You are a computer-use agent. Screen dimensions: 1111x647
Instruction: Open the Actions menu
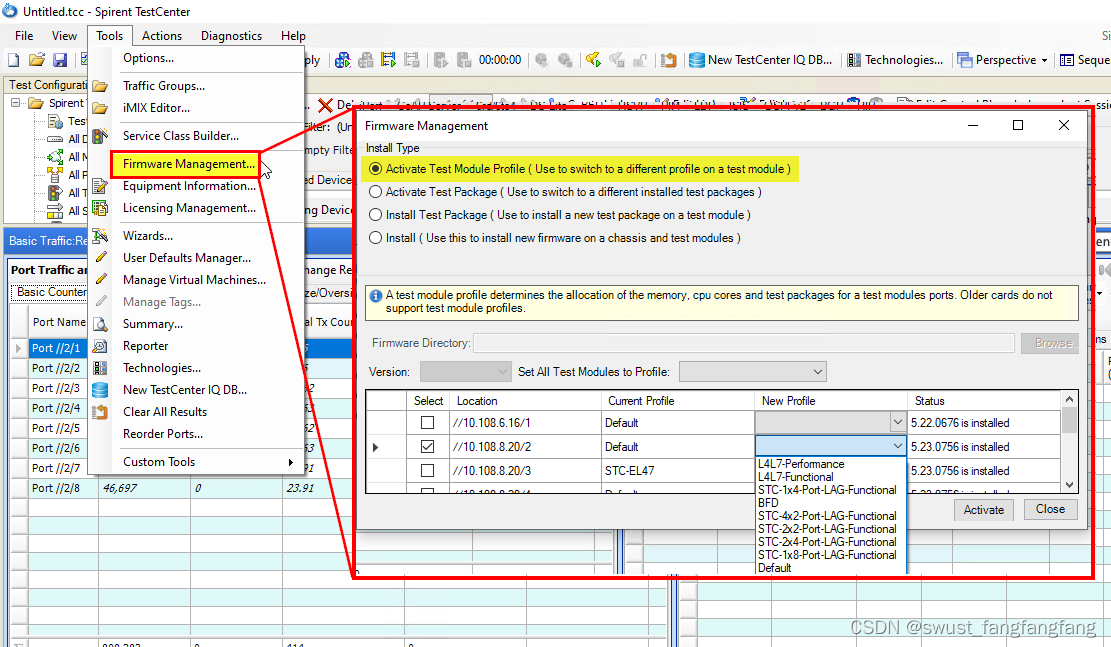(x=162, y=35)
